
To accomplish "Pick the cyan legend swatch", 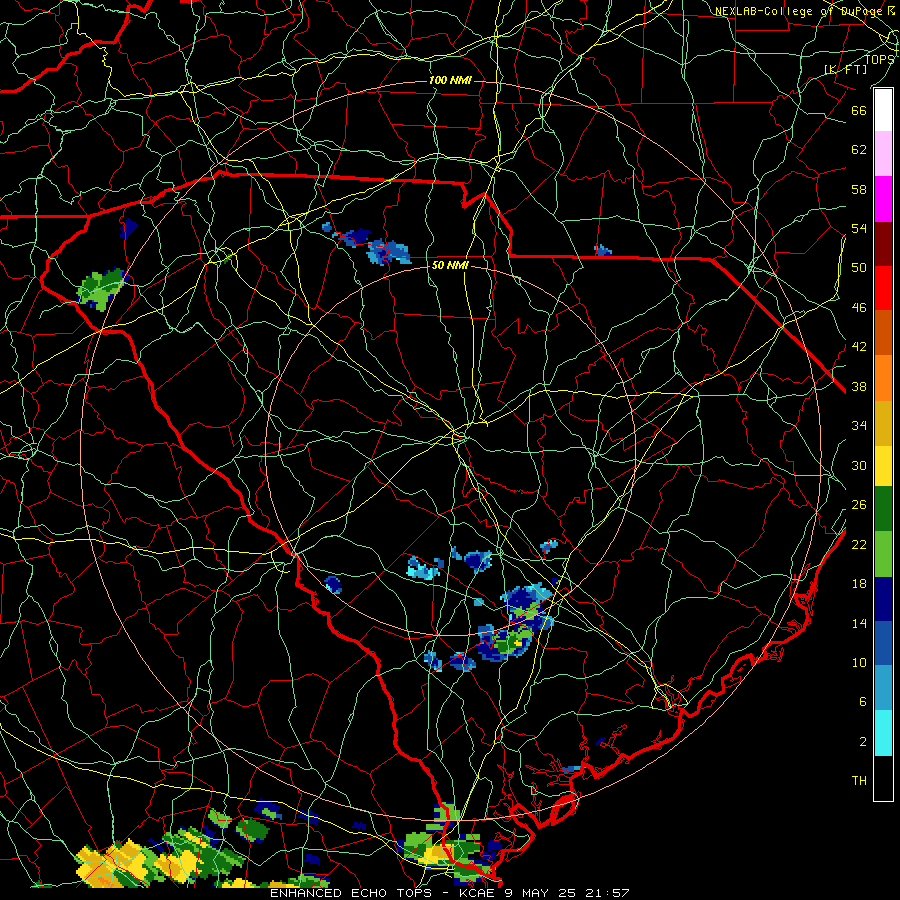I will point(883,733).
